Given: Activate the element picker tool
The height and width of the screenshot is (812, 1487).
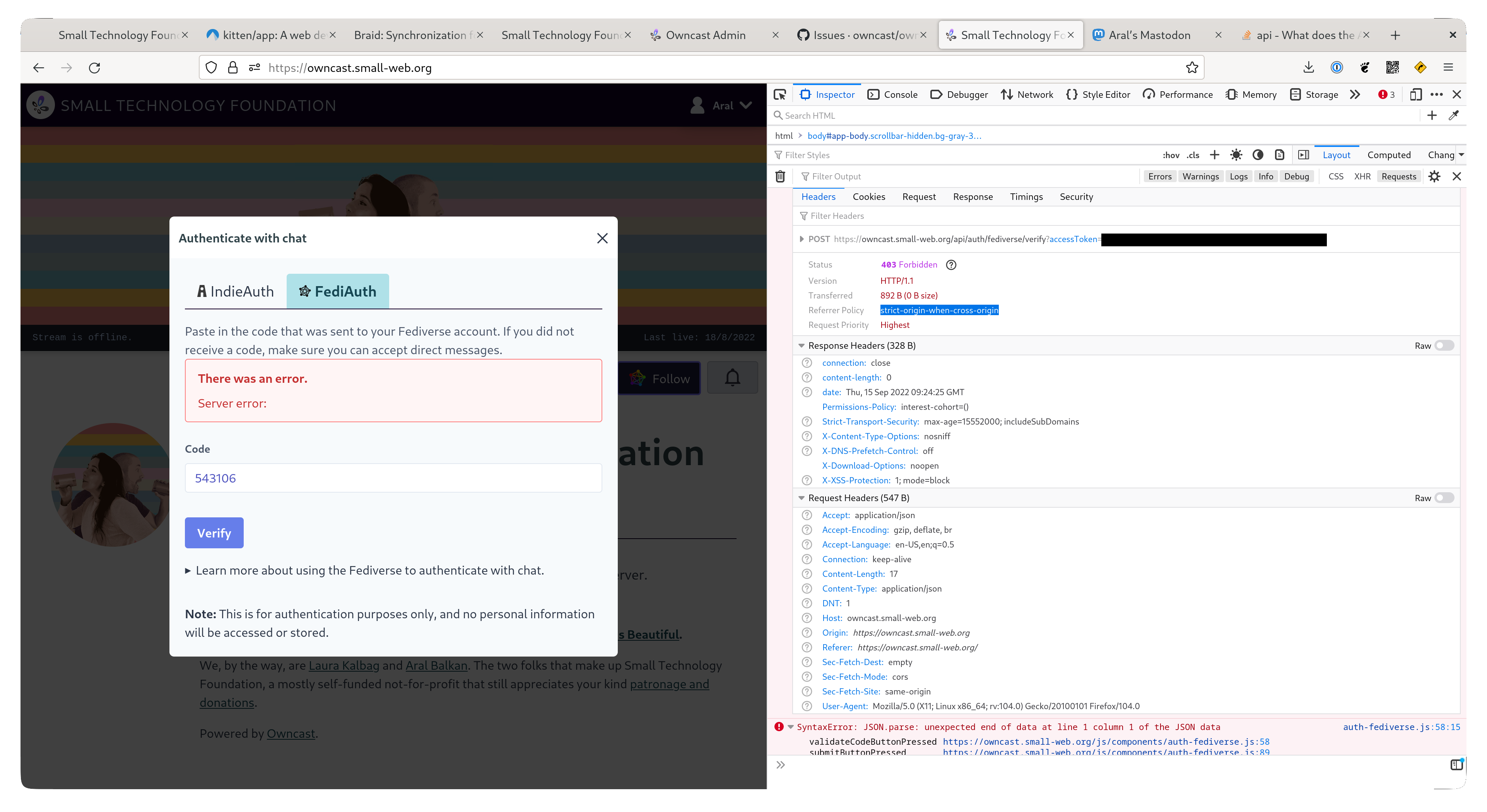Looking at the screenshot, I should pyautogui.click(x=780, y=94).
